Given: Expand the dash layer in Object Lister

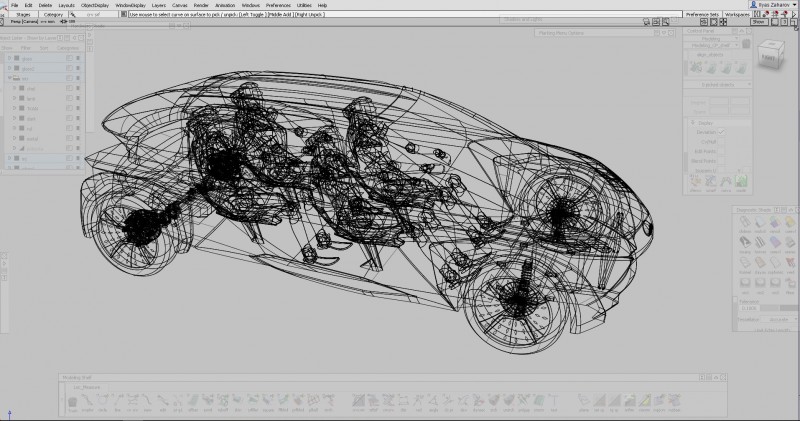Looking at the screenshot, I should [14, 118].
